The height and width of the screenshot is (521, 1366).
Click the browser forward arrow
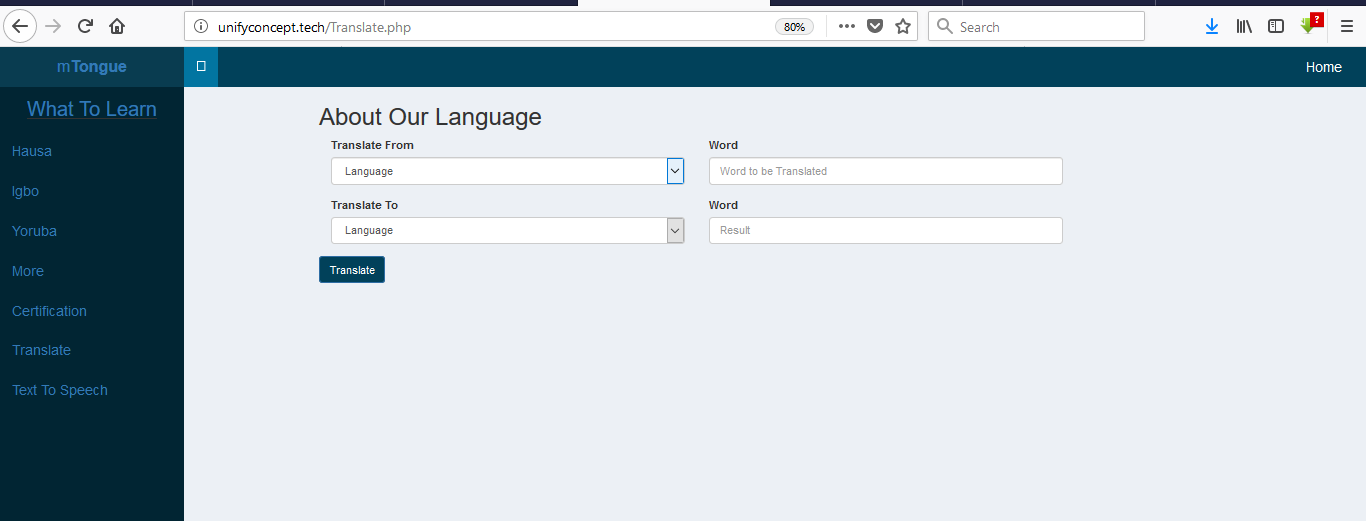[54, 26]
